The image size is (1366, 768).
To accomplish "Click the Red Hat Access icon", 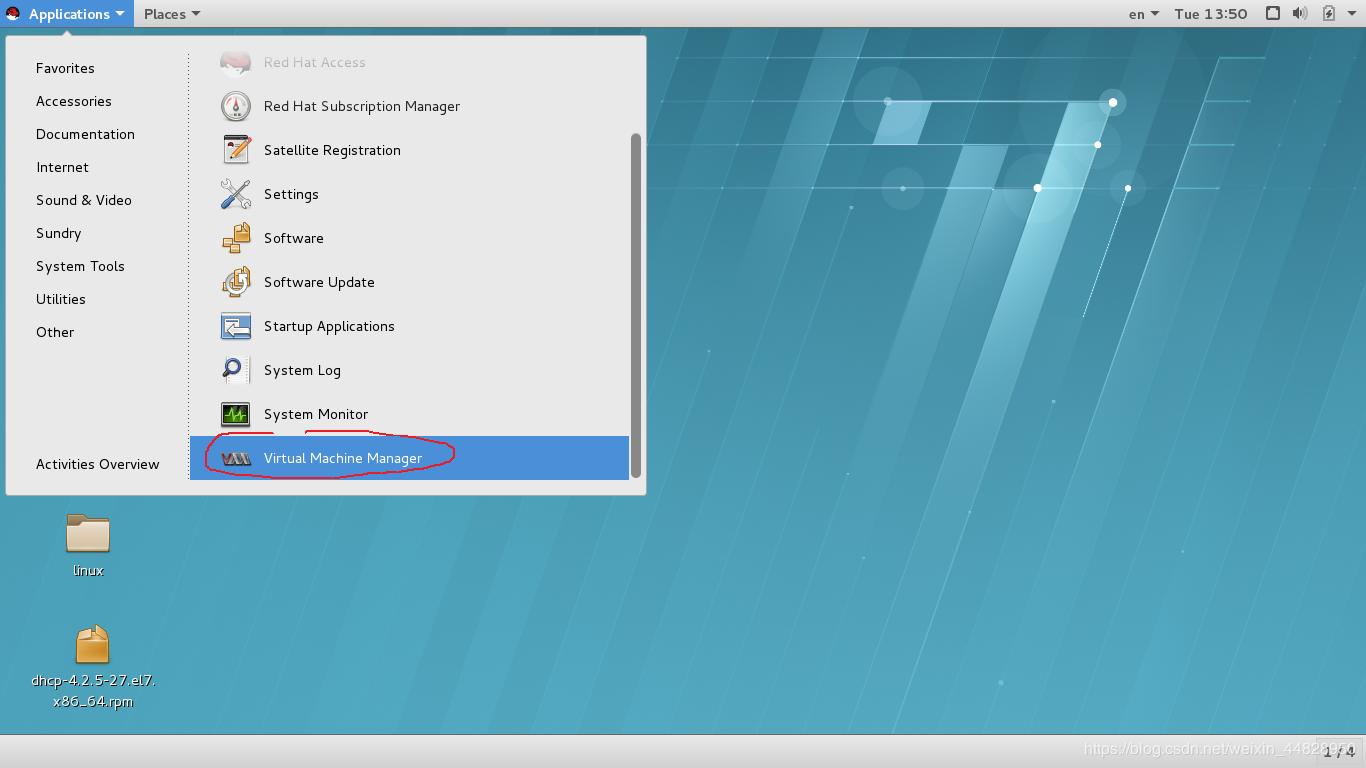I will click(235, 62).
